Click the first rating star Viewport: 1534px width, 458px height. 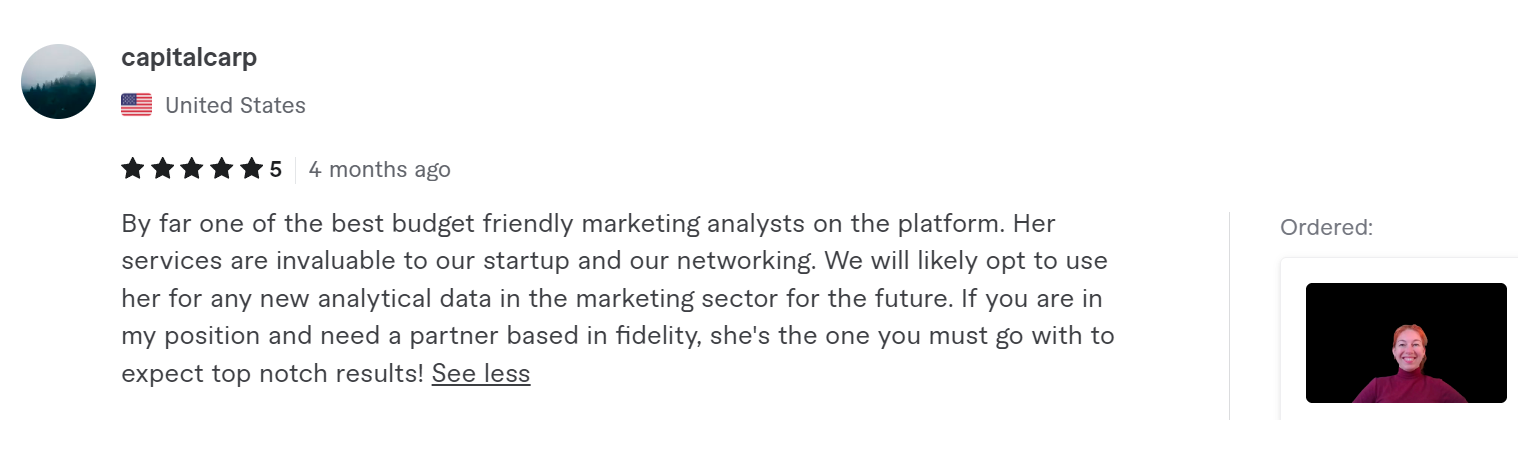tap(132, 169)
